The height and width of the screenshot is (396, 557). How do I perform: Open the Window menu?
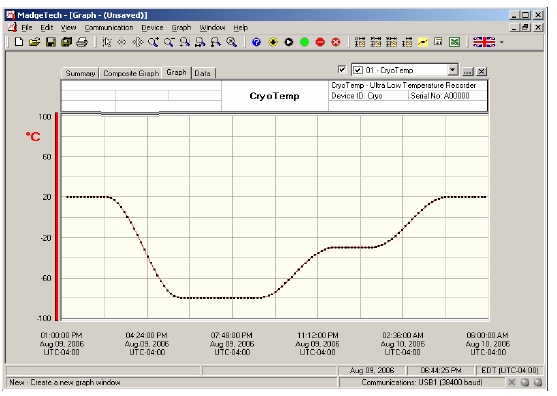[212, 27]
